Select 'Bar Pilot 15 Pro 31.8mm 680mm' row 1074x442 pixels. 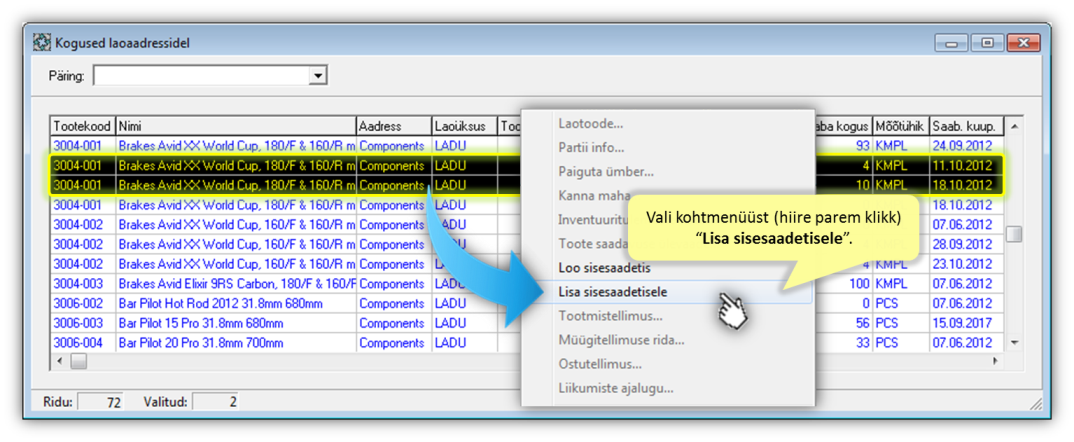pos(527,323)
